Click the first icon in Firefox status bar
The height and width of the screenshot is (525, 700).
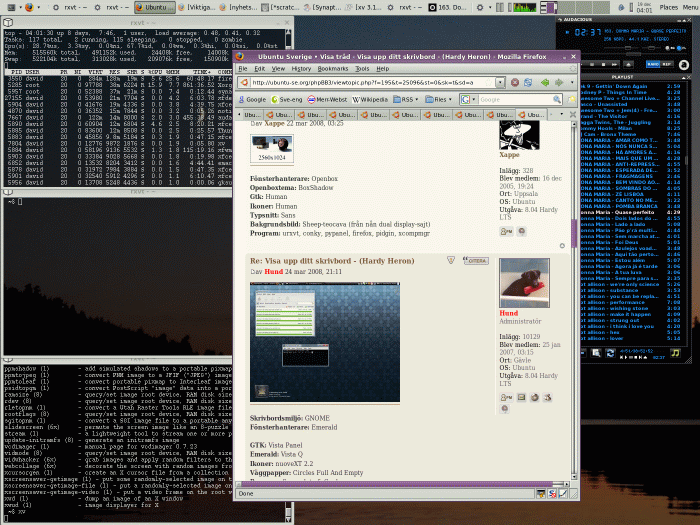tap(541, 493)
